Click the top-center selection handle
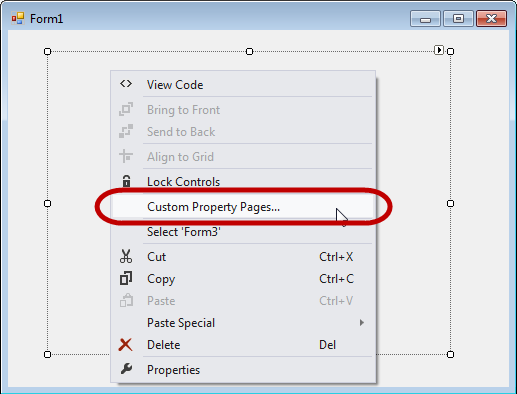Viewport: 517px width, 394px height. (x=249, y=51)
